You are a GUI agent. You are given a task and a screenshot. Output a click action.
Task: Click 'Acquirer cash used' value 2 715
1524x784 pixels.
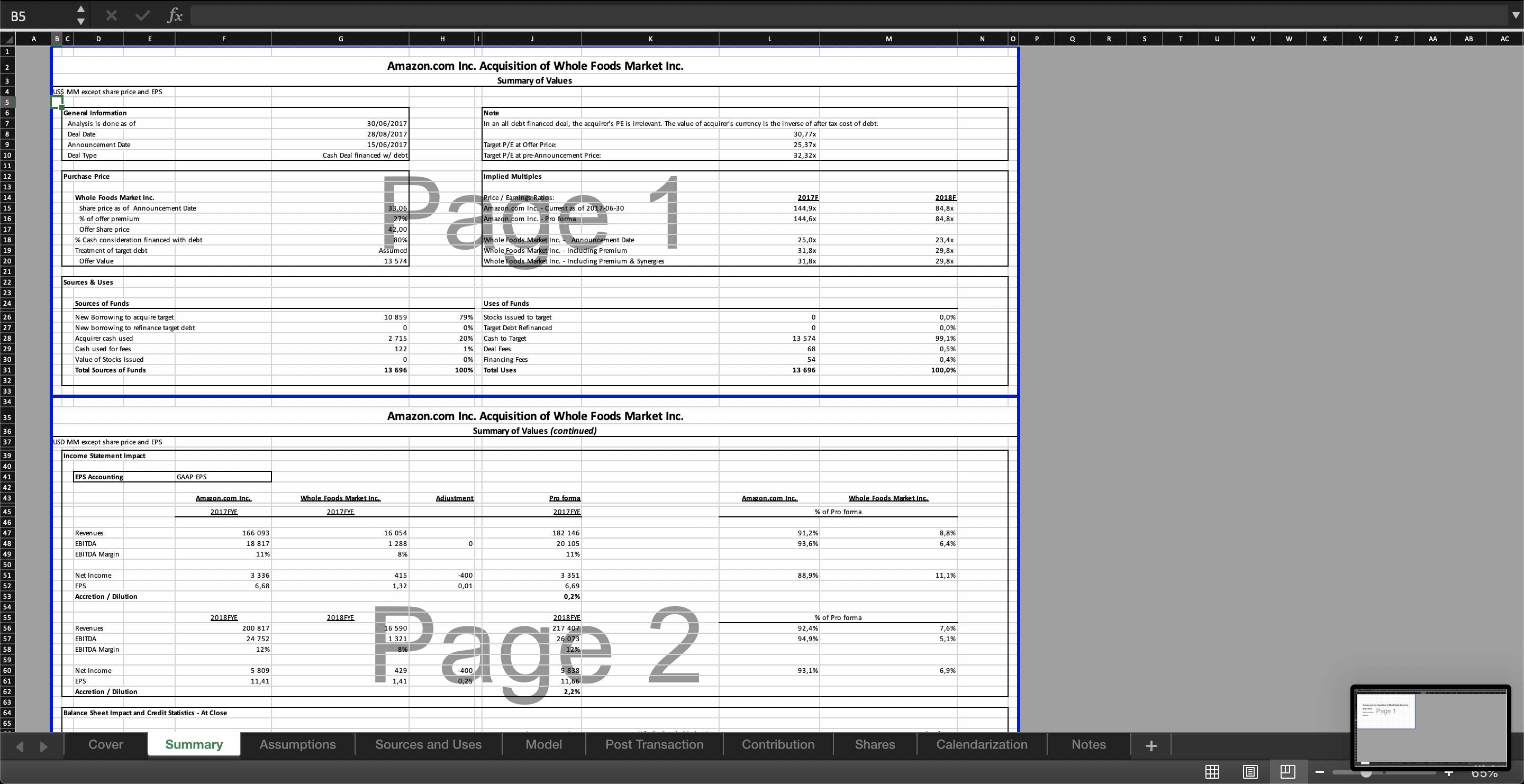tap(340, 339)
